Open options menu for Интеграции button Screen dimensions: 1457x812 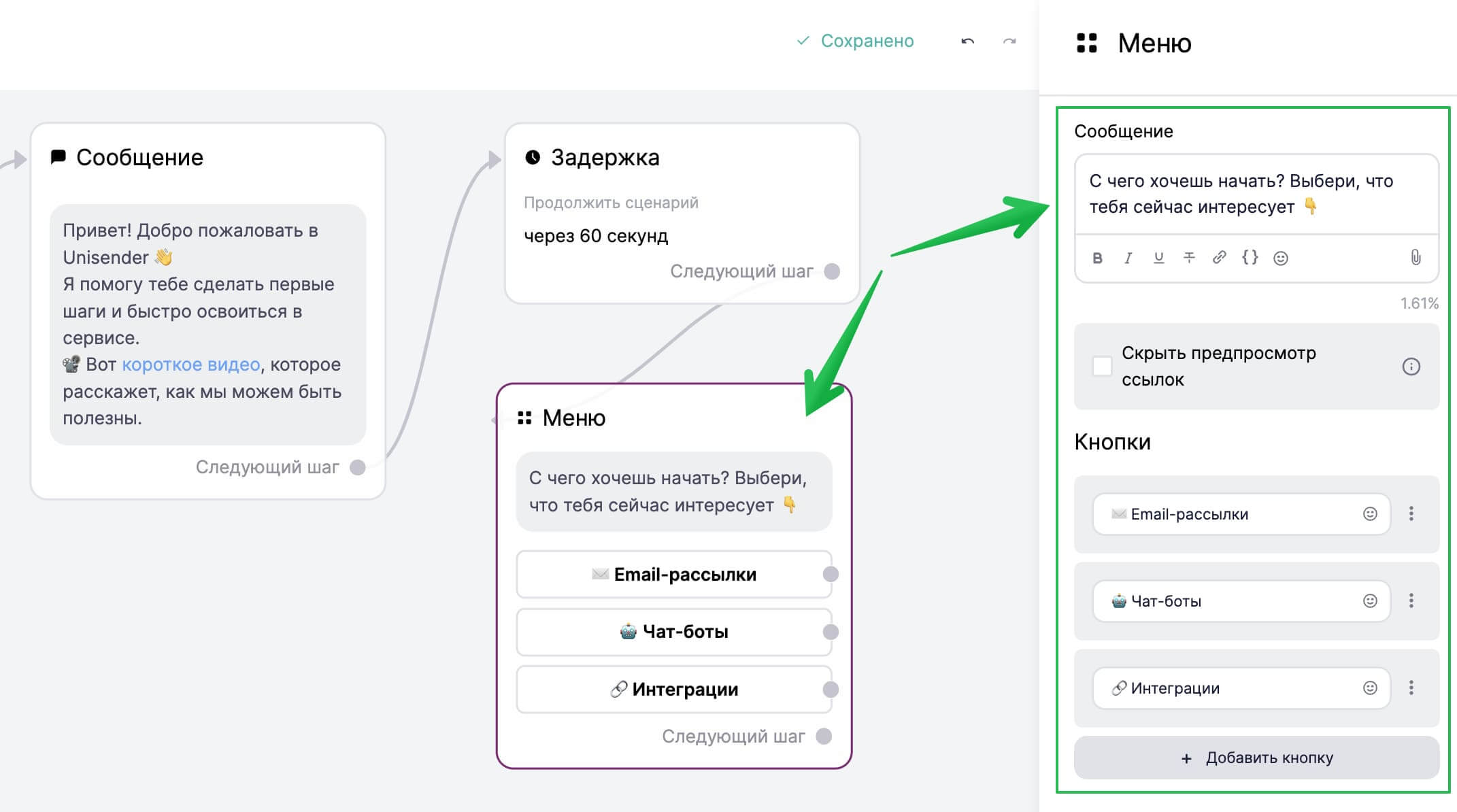click(1411, 688)
